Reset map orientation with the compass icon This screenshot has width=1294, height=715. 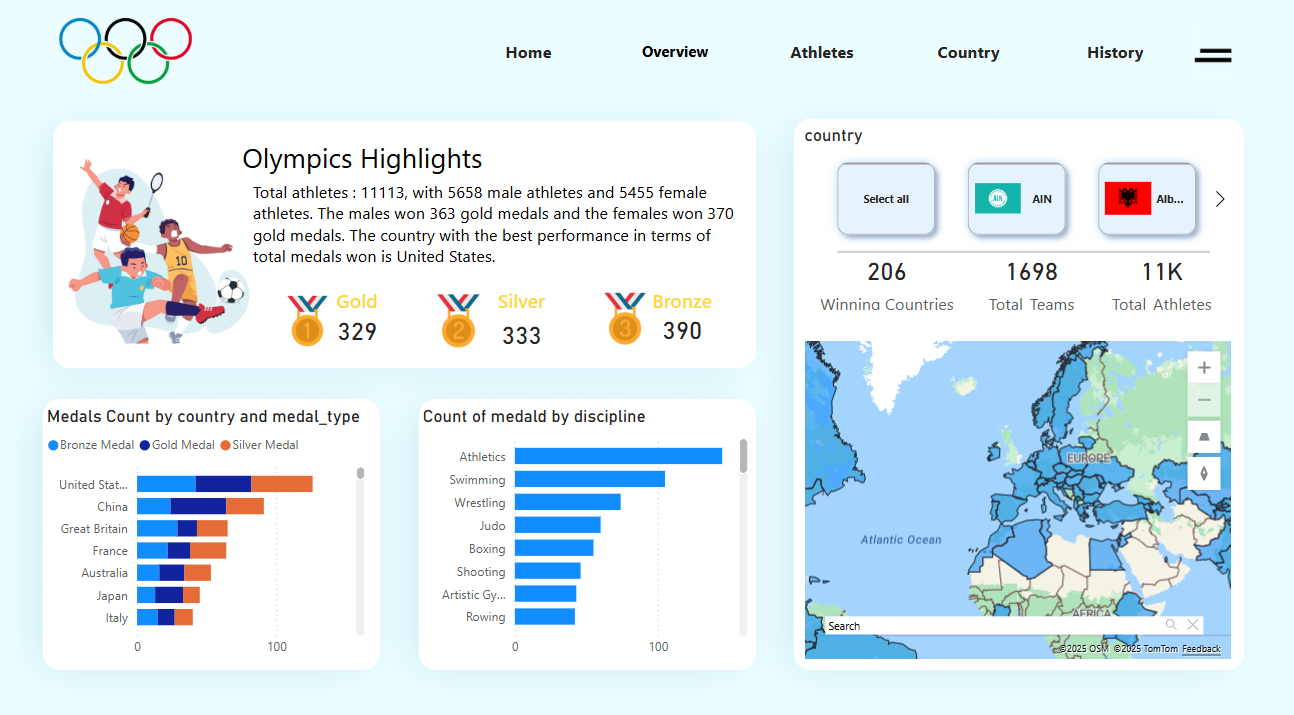tap(1204, 472)
